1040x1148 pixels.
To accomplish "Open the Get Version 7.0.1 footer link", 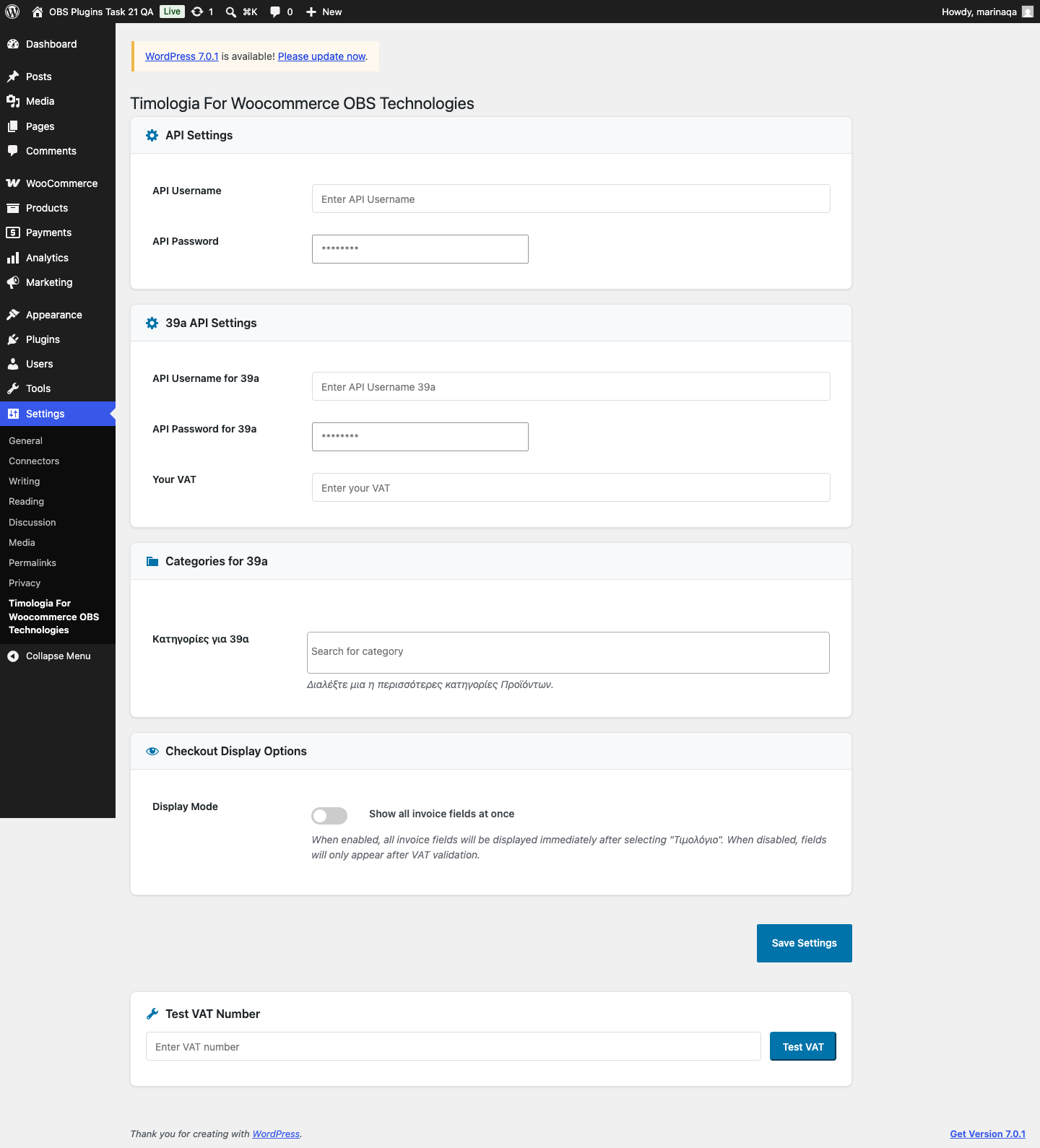I will [987, 1134].
